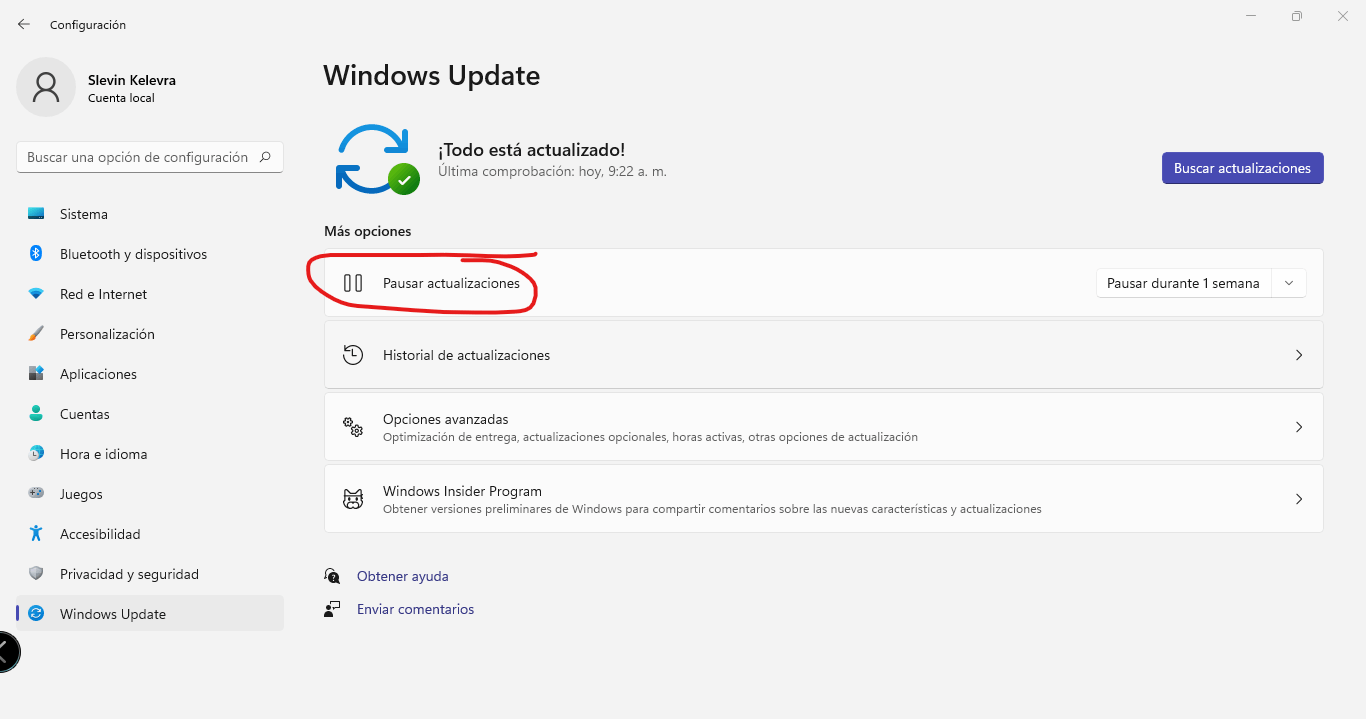Open the Slevin Kelevra account avatar

(x=46, y=87)
